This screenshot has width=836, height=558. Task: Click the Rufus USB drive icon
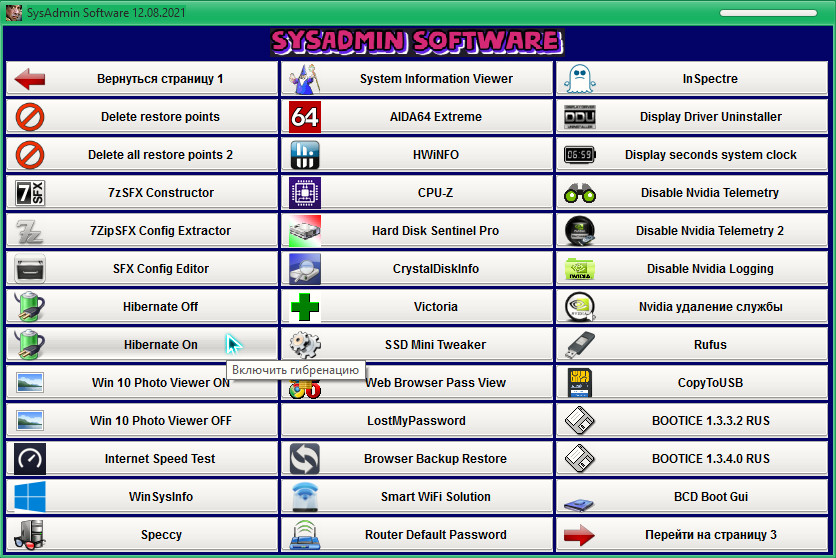pos(579,345)
